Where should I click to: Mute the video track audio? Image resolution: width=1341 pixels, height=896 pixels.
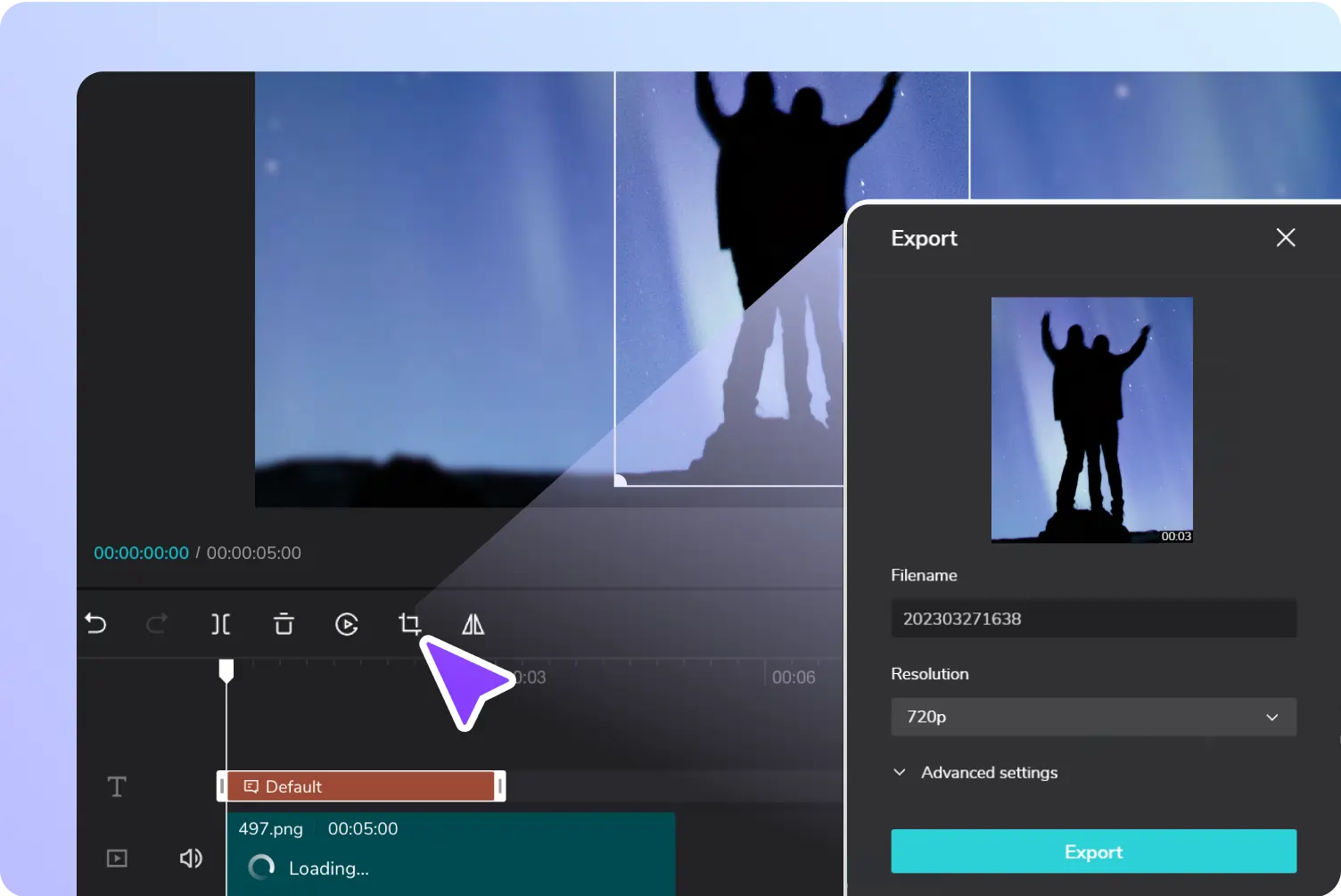191,859
